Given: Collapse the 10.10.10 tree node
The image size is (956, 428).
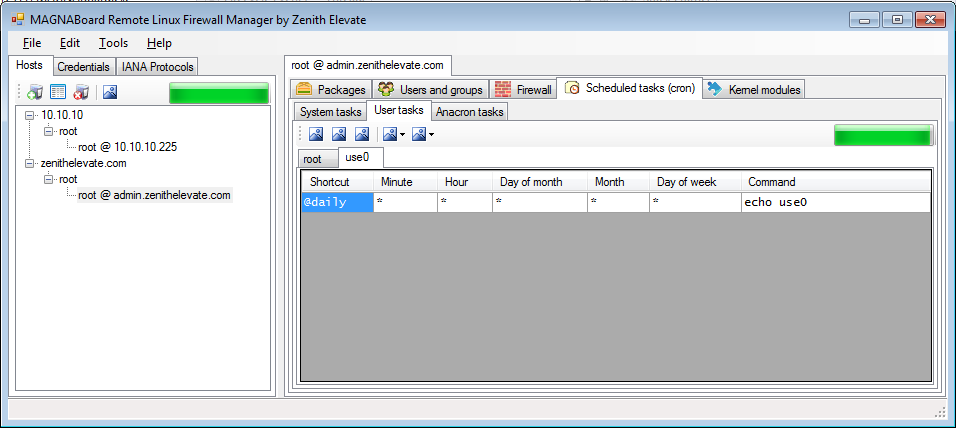Looking at the screenshot, I should 29,115.
